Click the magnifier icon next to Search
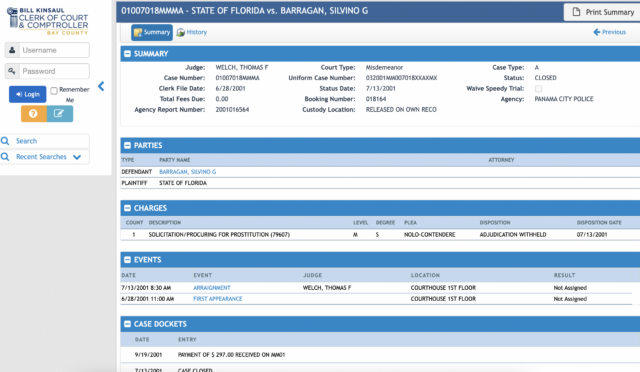Screen dimensions: 640x372 pos(5,141)
